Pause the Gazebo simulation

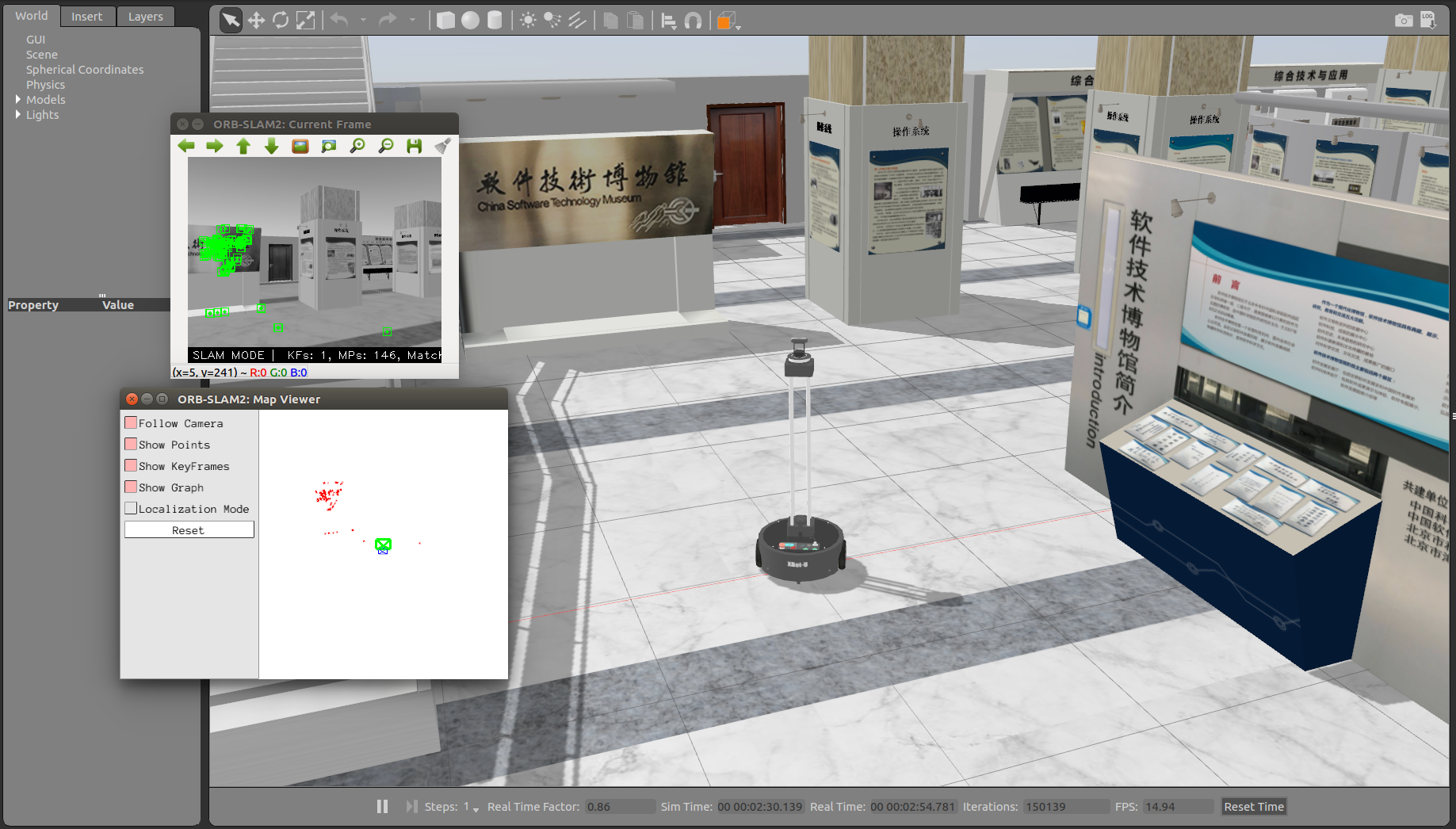pos(382,806)
